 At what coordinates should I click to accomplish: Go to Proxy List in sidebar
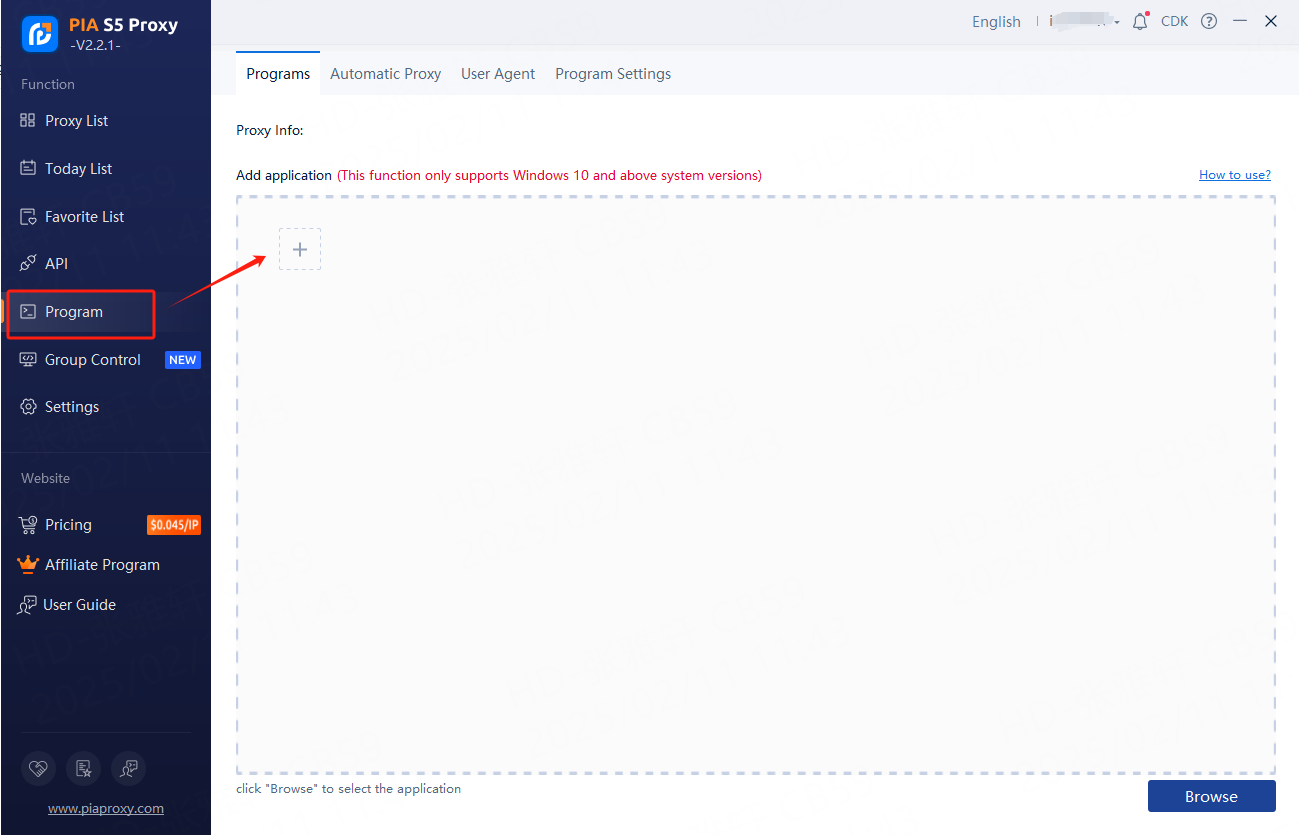(x=76, y=121)
